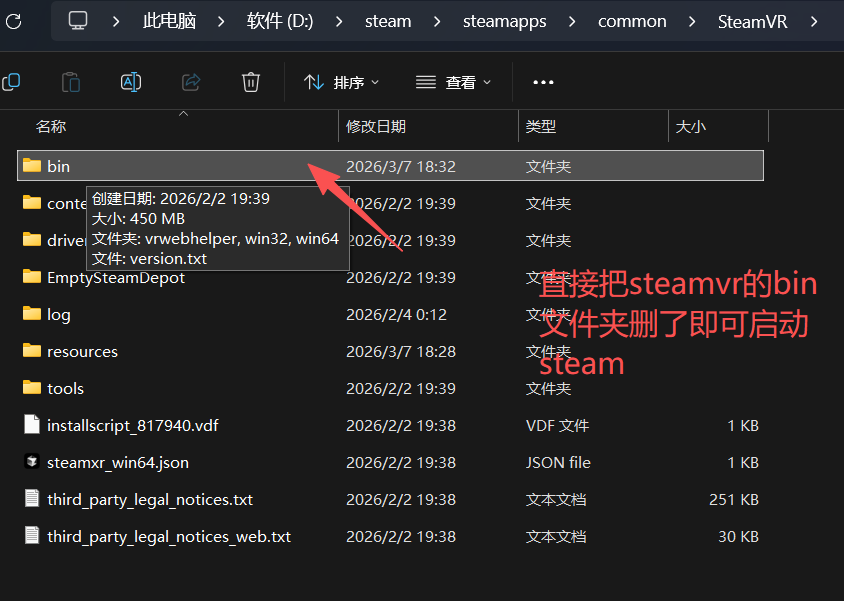Sort by the 修改日期 column header
844x601 pixels.
click(376, 126)
